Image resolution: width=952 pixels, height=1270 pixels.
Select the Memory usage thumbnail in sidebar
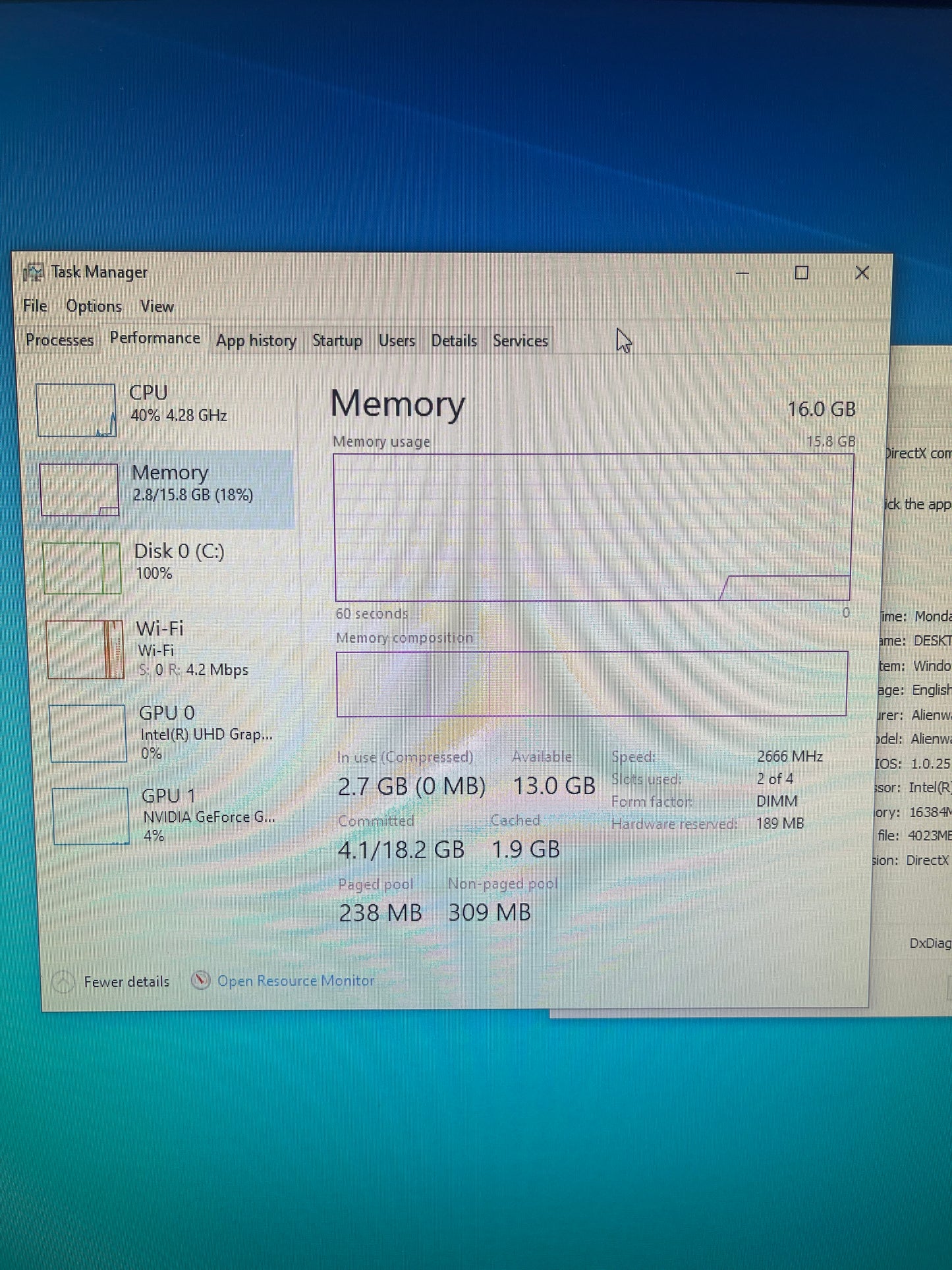tap(79, 489)
